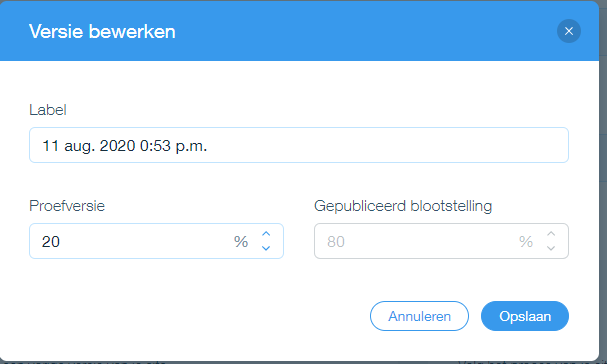Click the percent symbol in Gepubliceerd blootstelling
607x364 pixels.
coord(526,242)
